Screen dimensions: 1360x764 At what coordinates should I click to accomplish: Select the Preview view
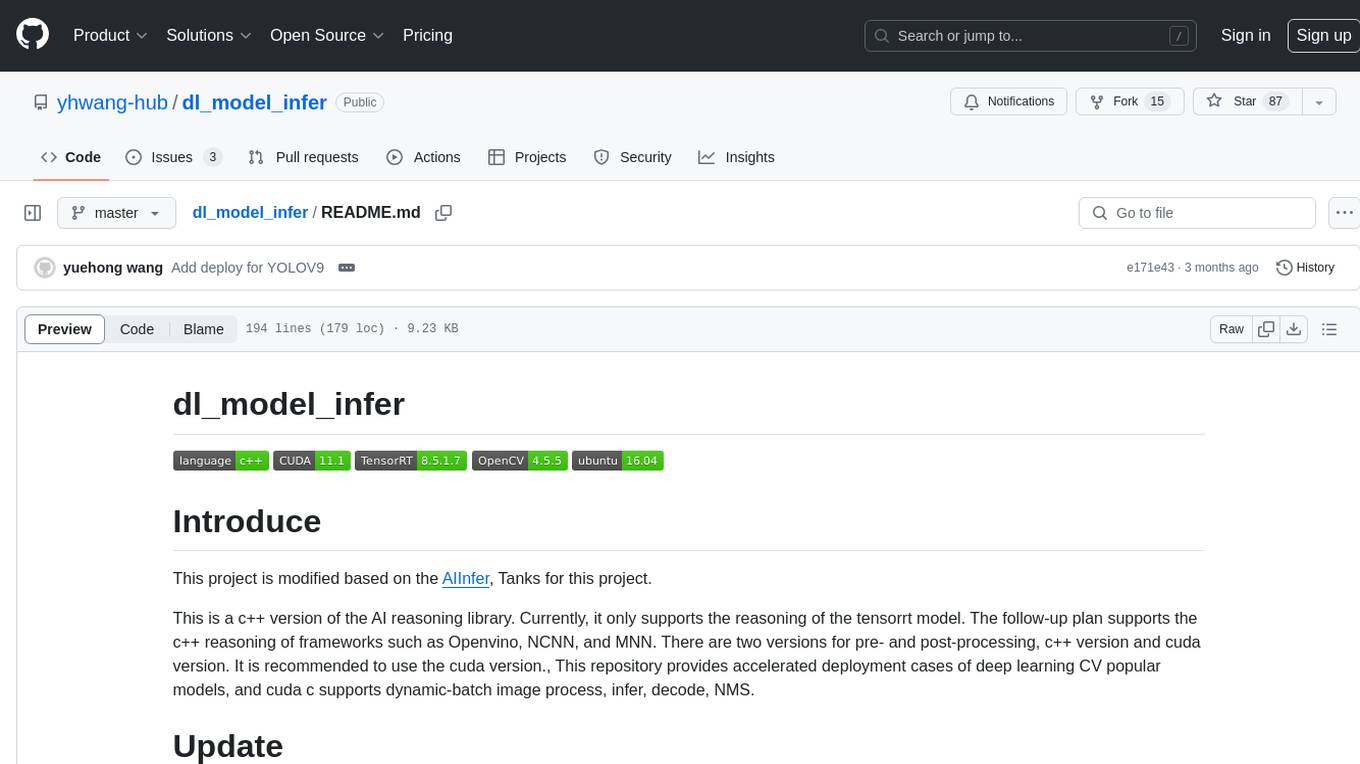point(65,329)
